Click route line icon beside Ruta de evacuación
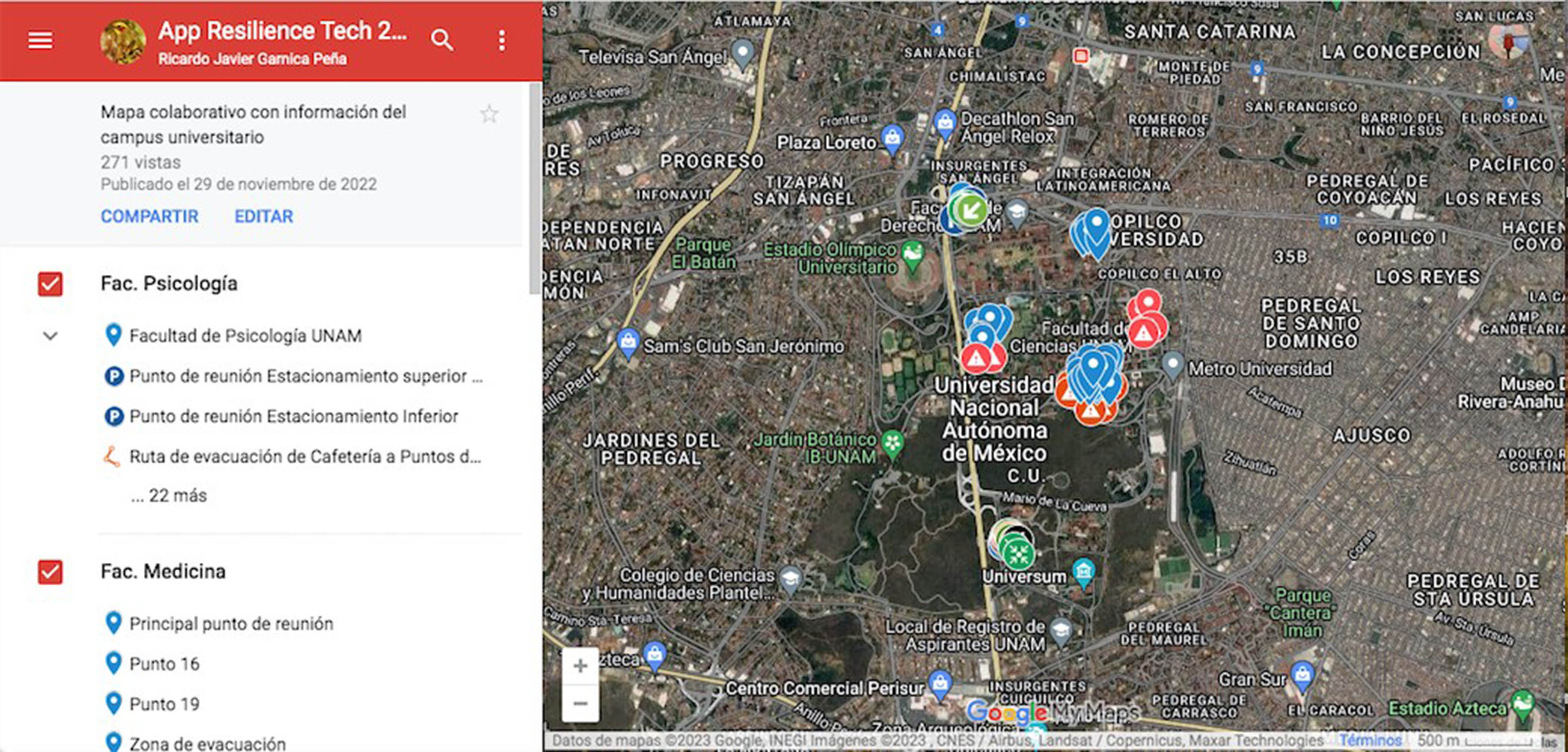1568x752 pixels. click(x=112, y=457)
